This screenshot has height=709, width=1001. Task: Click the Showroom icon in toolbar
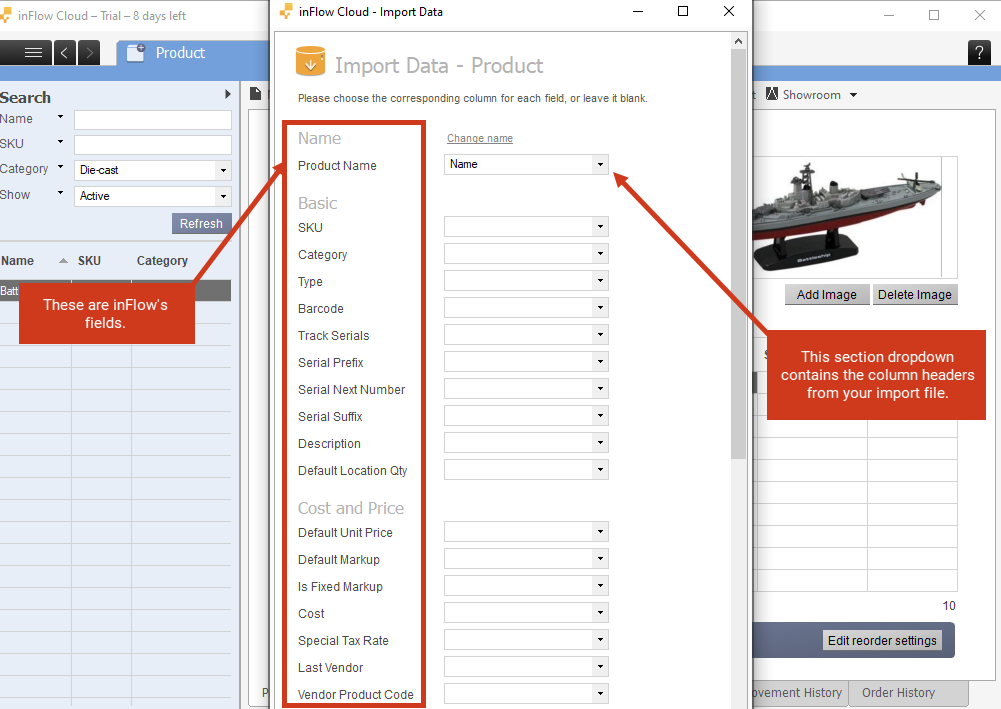[x=772, y=95]
